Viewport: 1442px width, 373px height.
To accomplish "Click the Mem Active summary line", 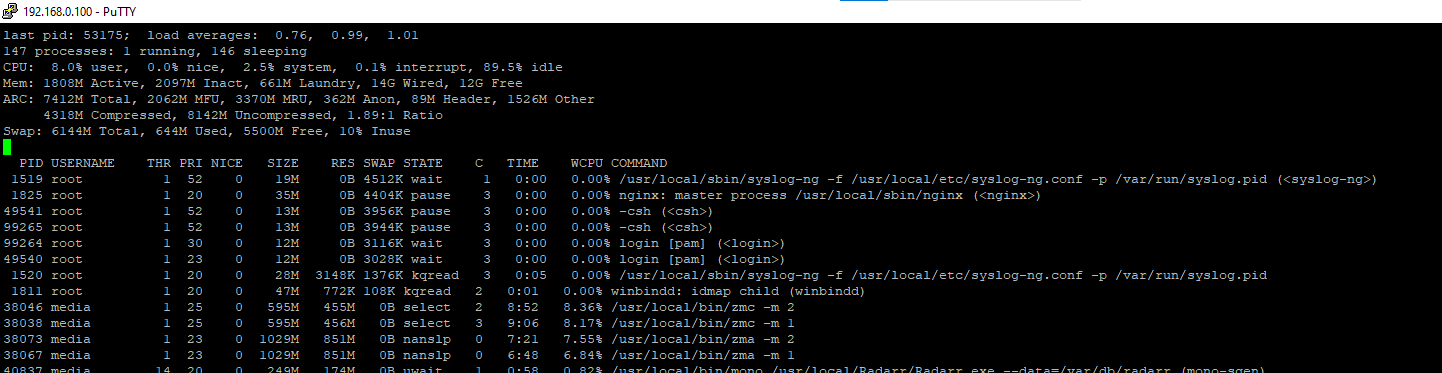I will tap(263, 83).
